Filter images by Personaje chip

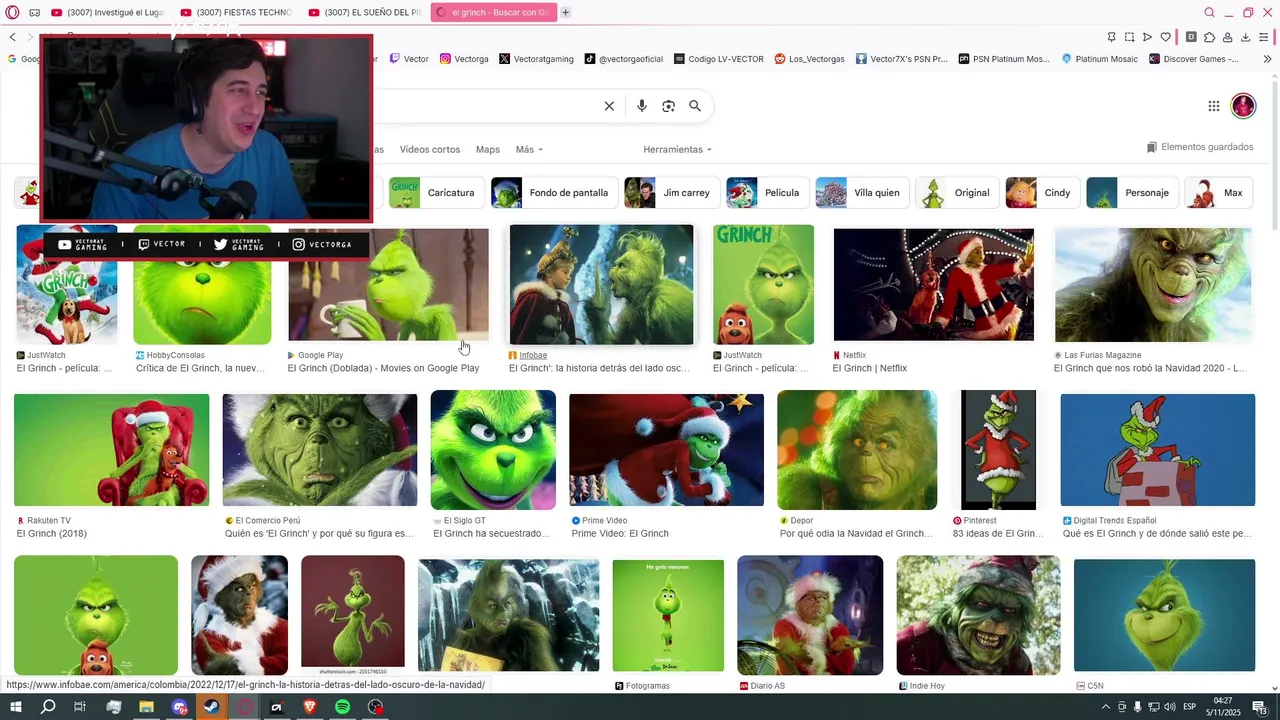(1131, 193)
